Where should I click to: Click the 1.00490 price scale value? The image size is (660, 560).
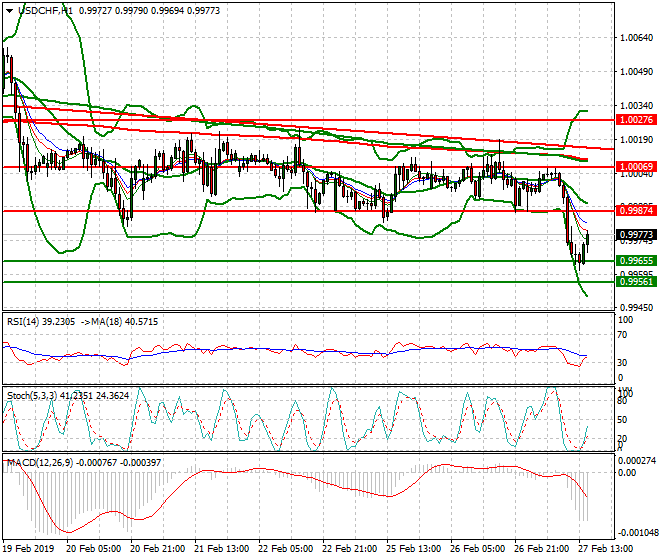[636, 72]
